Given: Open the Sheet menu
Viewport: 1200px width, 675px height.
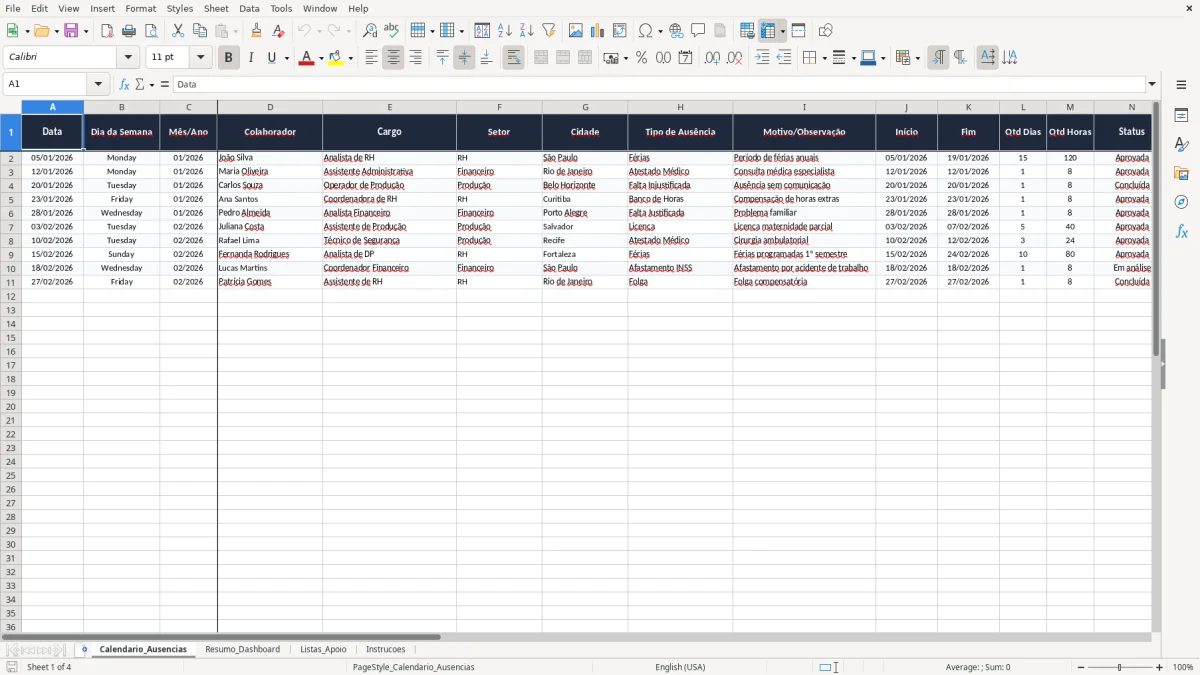Looking at the screenshot, I should tap(216, 8).
